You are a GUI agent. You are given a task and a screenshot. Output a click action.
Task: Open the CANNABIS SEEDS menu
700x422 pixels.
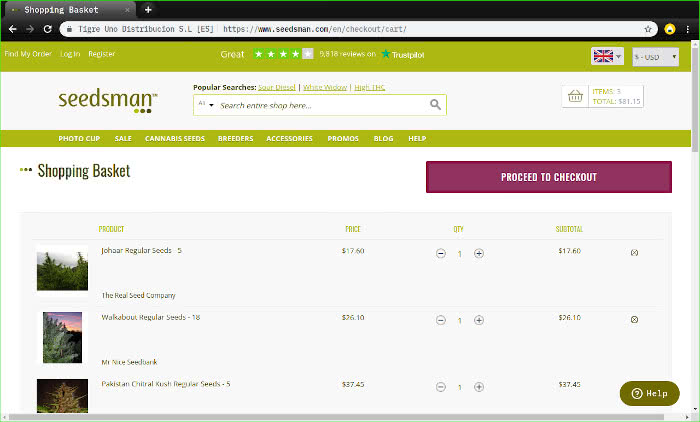pos(175,138)
